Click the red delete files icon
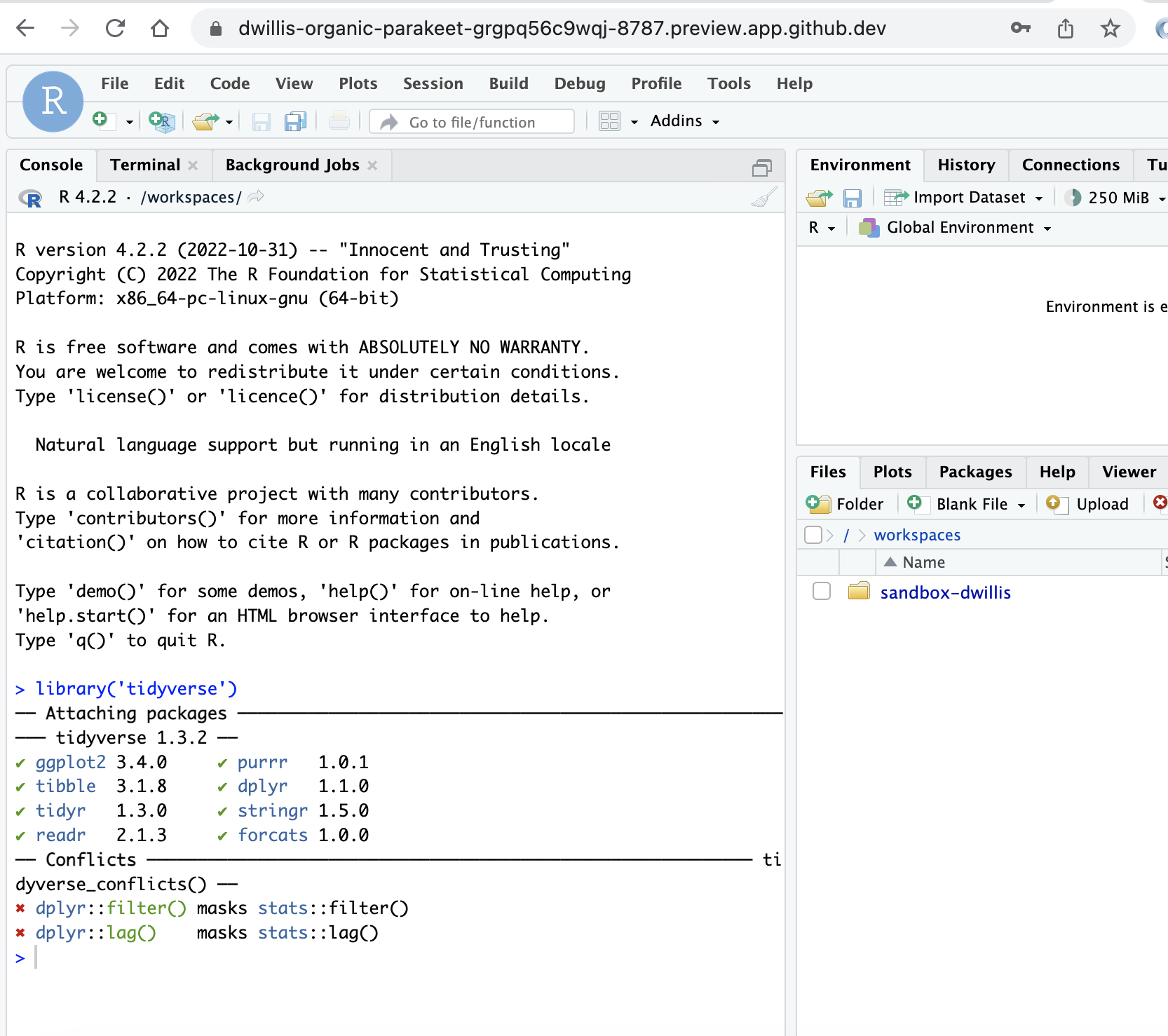The height and width of the screenshot is (1036, 1168). [x=1160, y=503]
